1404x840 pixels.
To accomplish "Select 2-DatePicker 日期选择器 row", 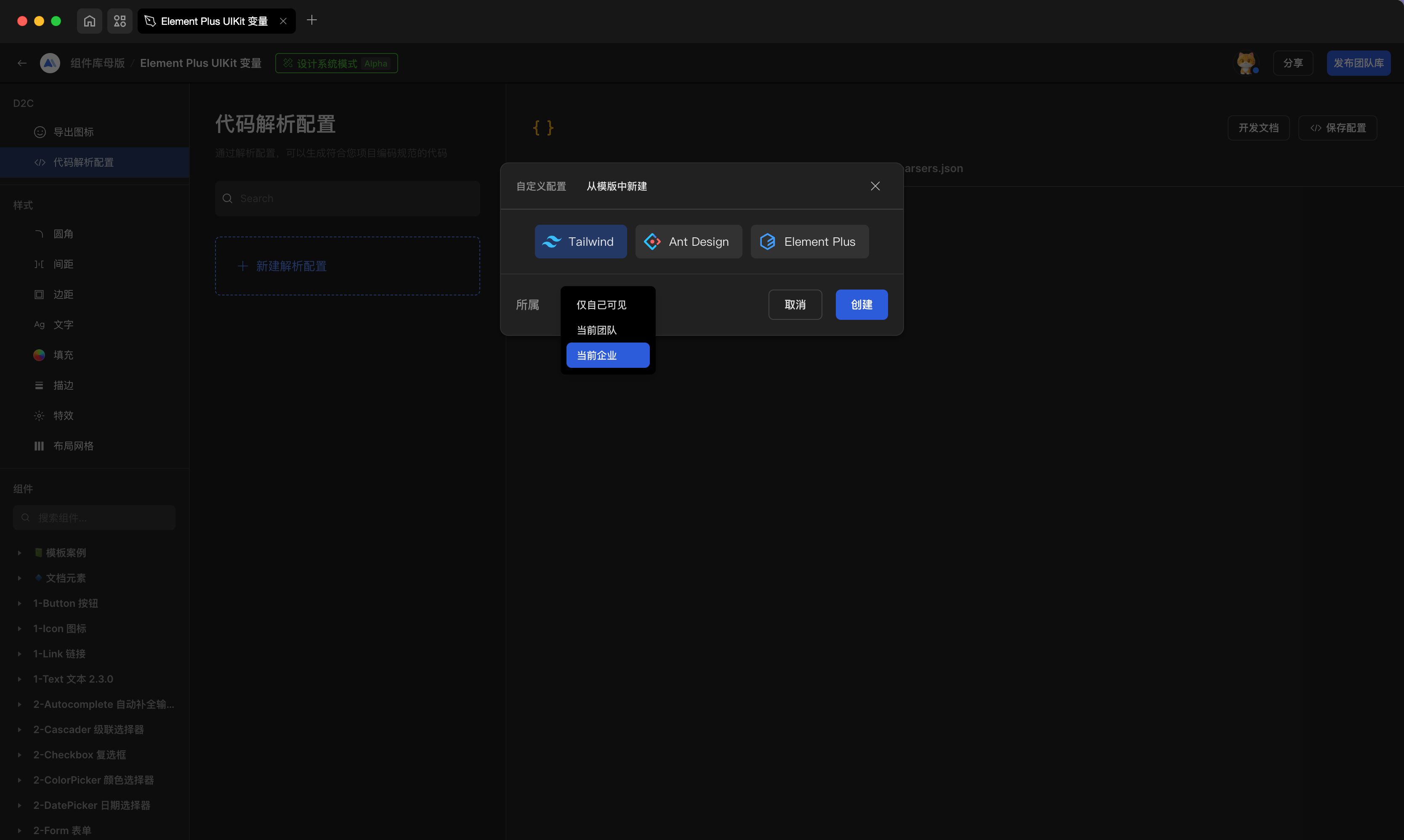I will tap(95, 805).
